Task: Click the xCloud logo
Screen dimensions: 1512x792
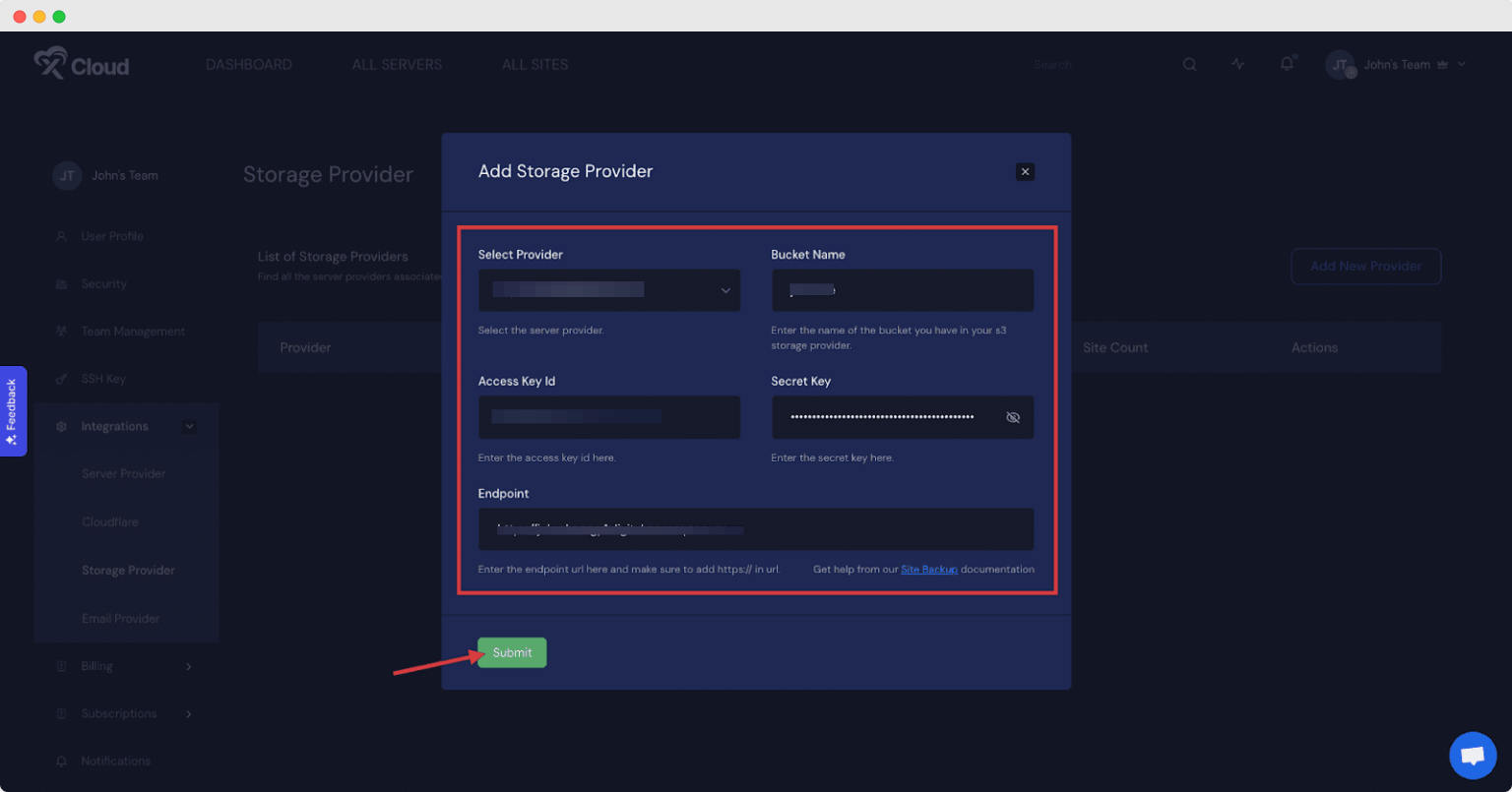Action: coord(81,63)
